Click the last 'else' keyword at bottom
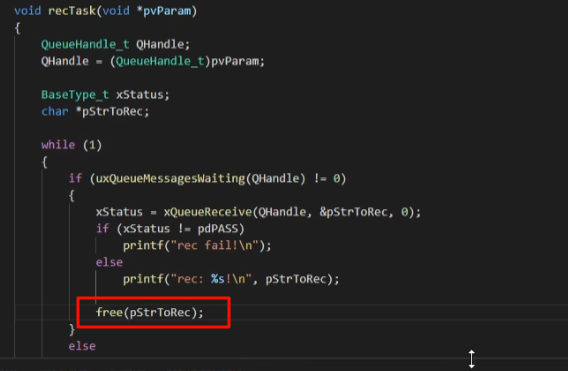 [x=82, y=346]
